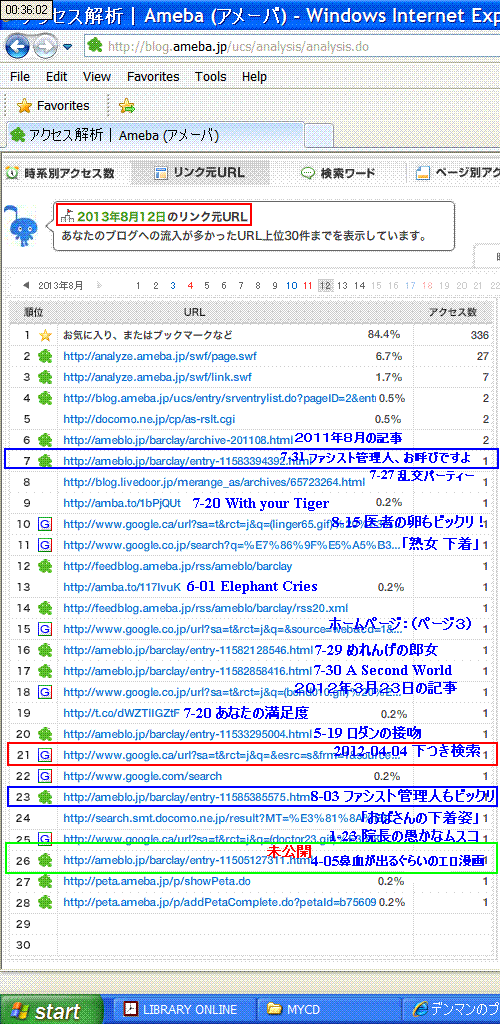
Task: Click the browser Forward arrow button
Action: click(x=44, y=46)
